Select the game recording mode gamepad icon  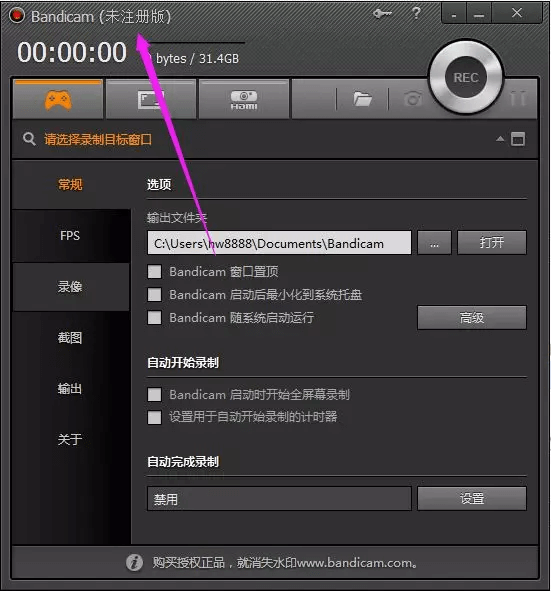click(x=58, y=100)
